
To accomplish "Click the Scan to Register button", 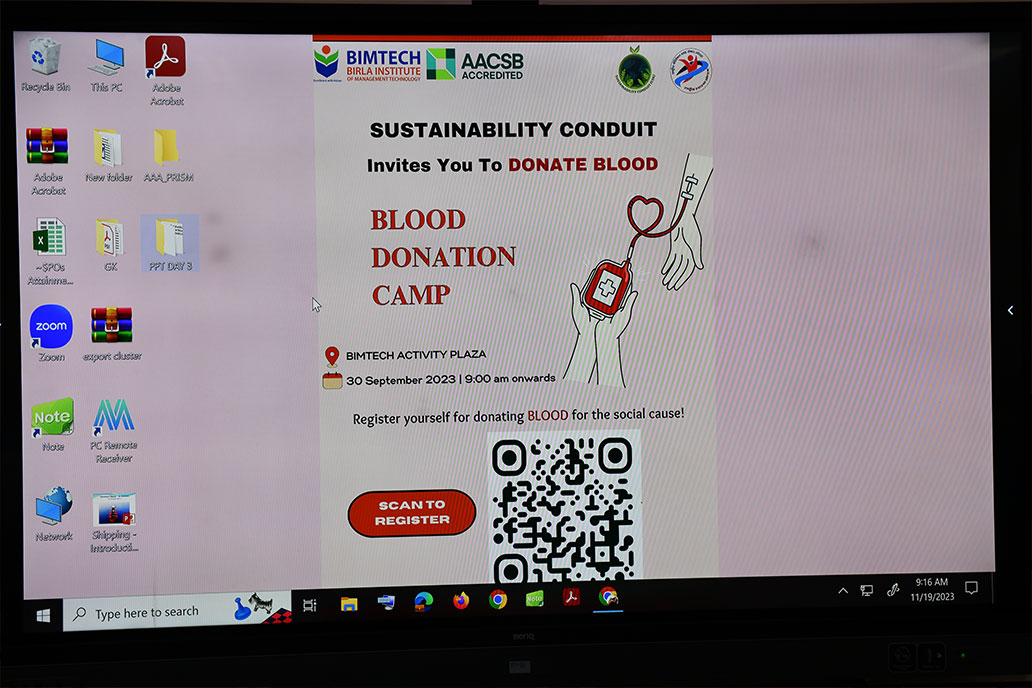I will point(411,513).
